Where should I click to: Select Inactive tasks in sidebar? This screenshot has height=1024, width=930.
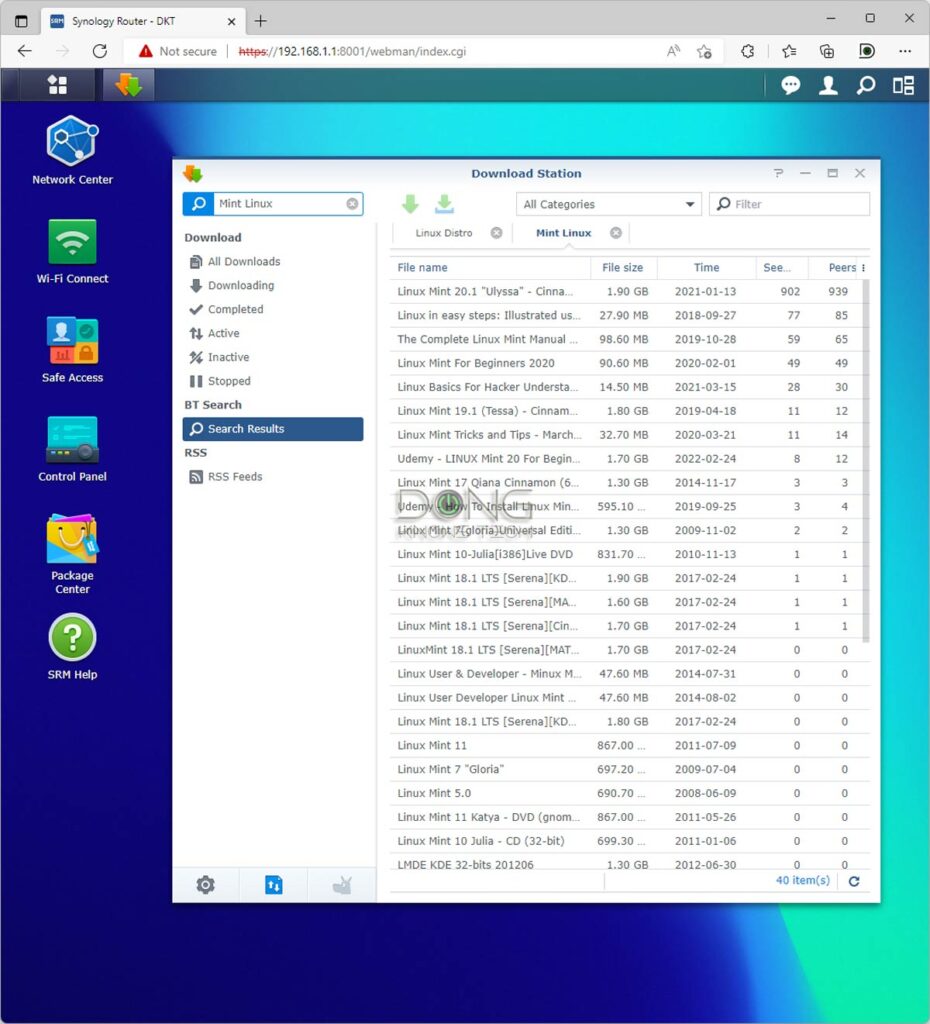(228, 357)
